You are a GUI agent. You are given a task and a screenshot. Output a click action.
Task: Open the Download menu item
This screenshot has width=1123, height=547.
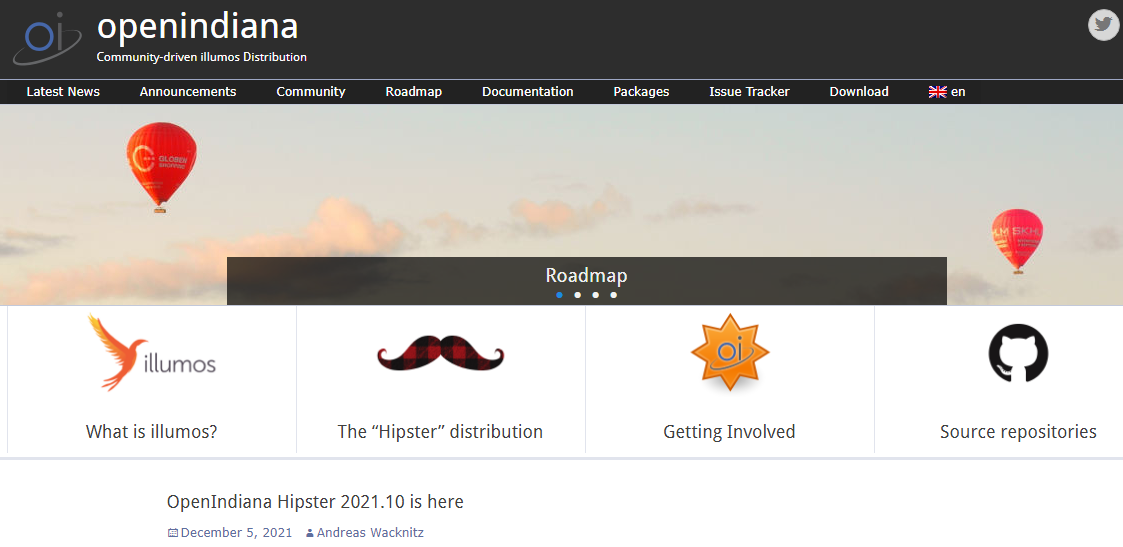coord(859,92)
